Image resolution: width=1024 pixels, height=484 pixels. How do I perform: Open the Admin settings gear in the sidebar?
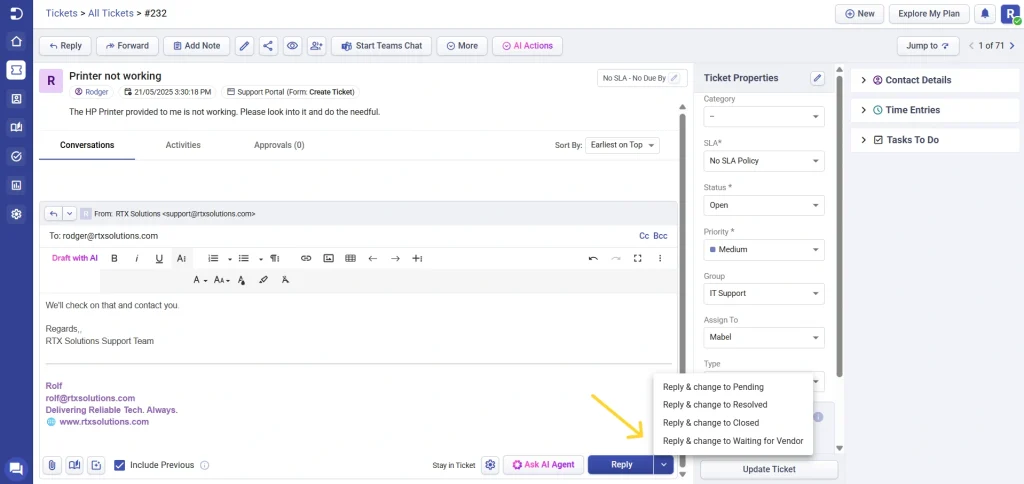16,214
